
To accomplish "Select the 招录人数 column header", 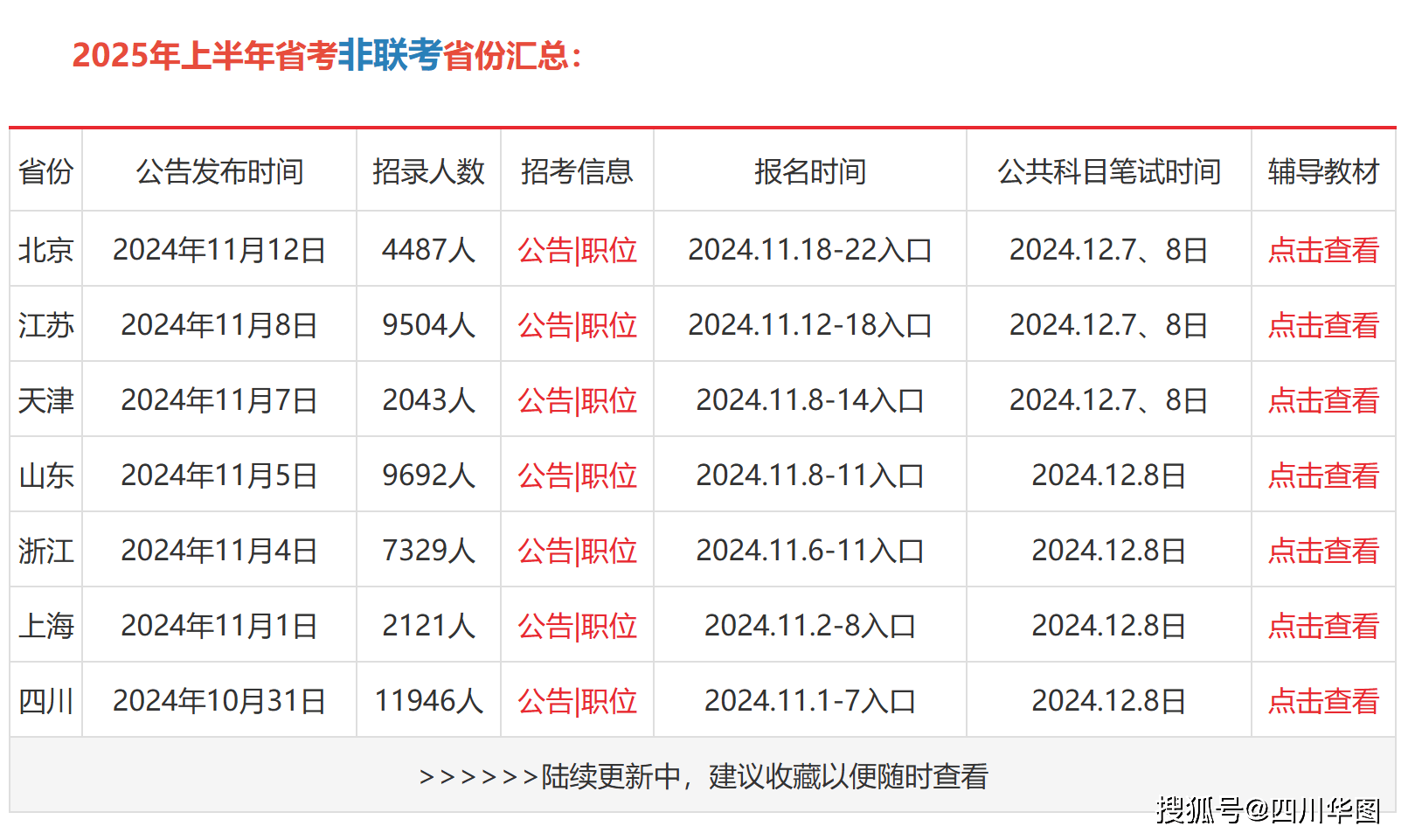I will 428,171.
